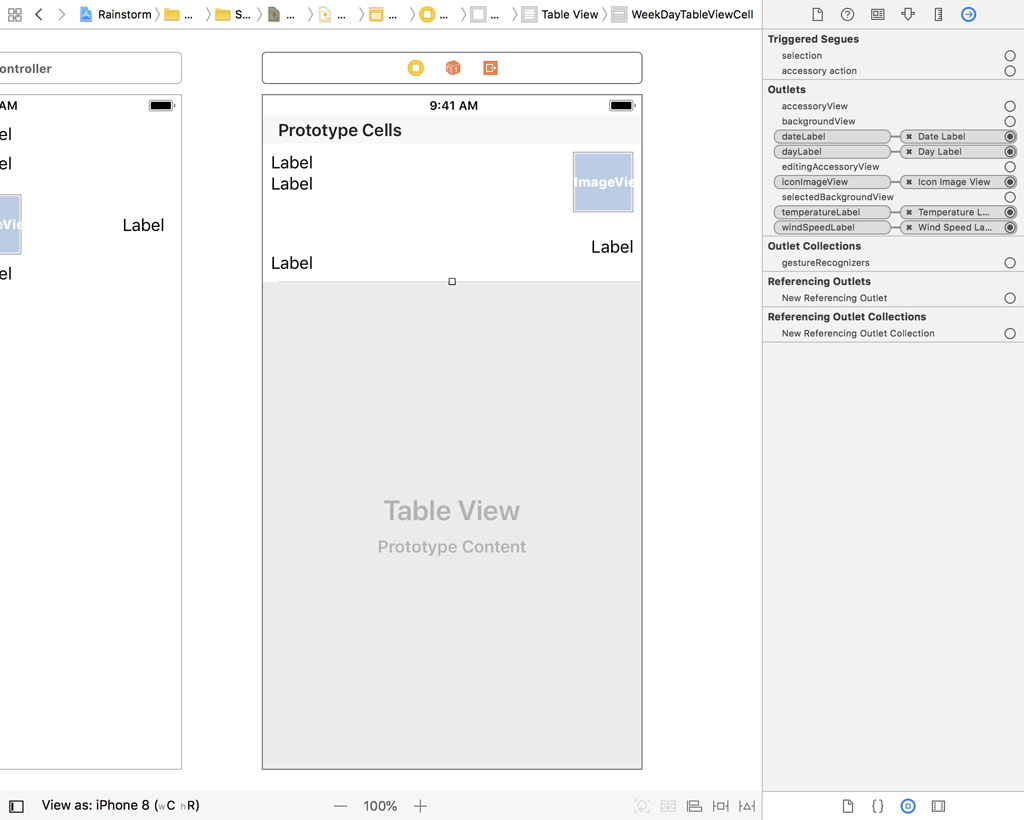Click the accessoryView outlet connection circle

[x=1009, y=106]
